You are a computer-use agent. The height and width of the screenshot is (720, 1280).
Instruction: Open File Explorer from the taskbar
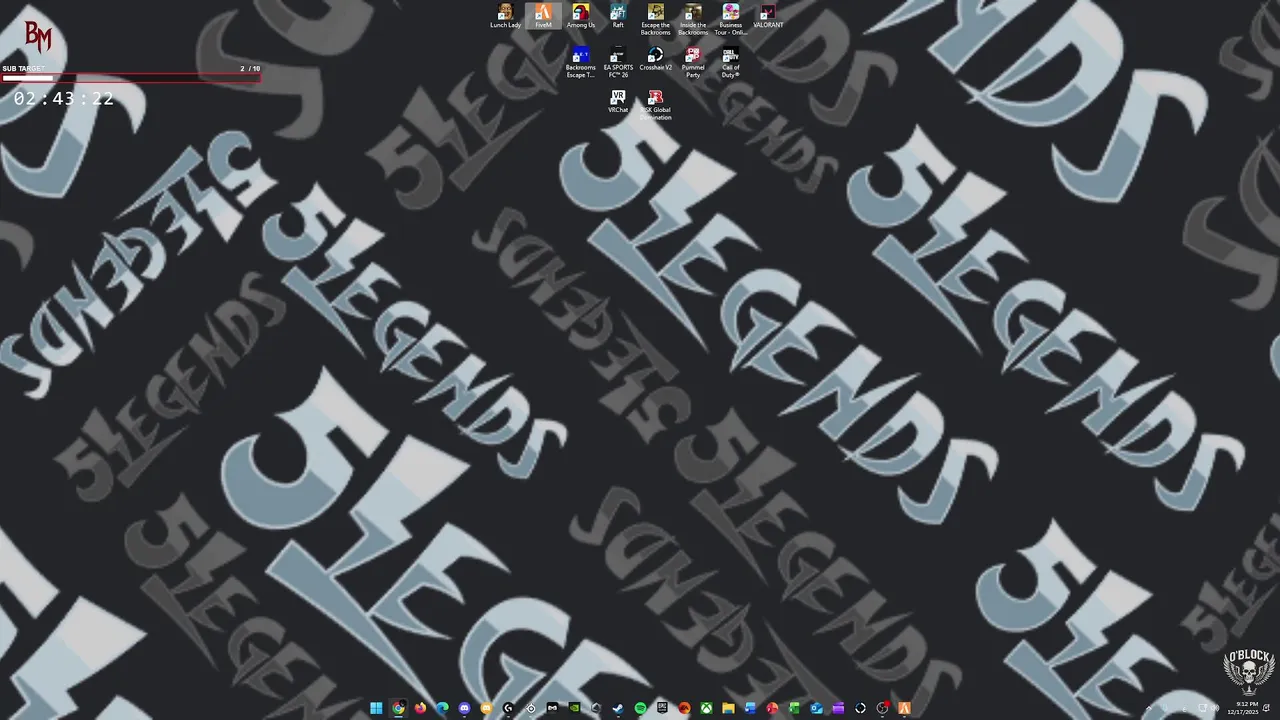728,708
